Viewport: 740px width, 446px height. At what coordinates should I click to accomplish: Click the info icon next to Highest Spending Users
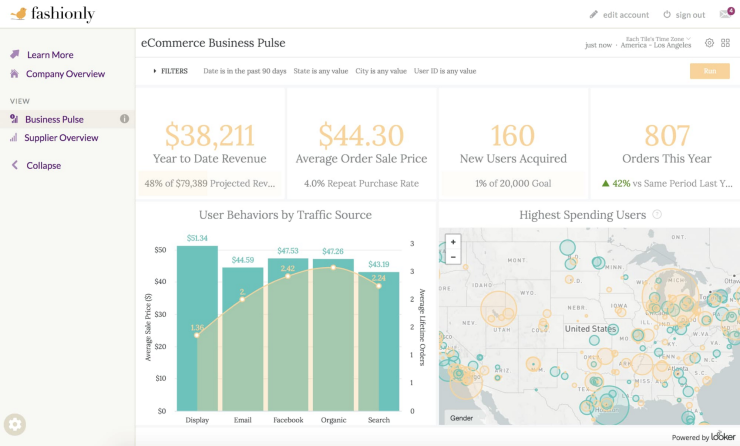point(657,215)
